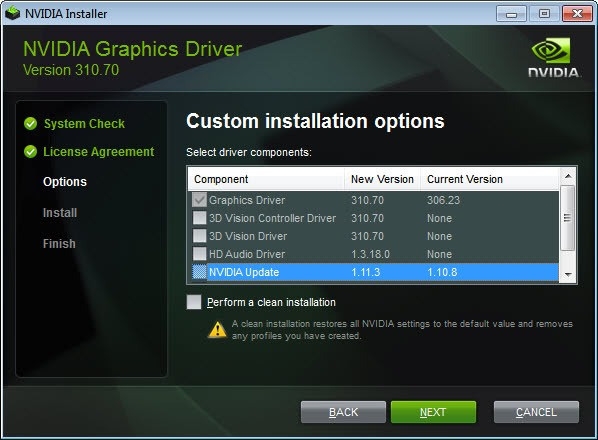Toggle the Graphics Driver checkbox
The image size is (598, 440).
pos(199,199)
